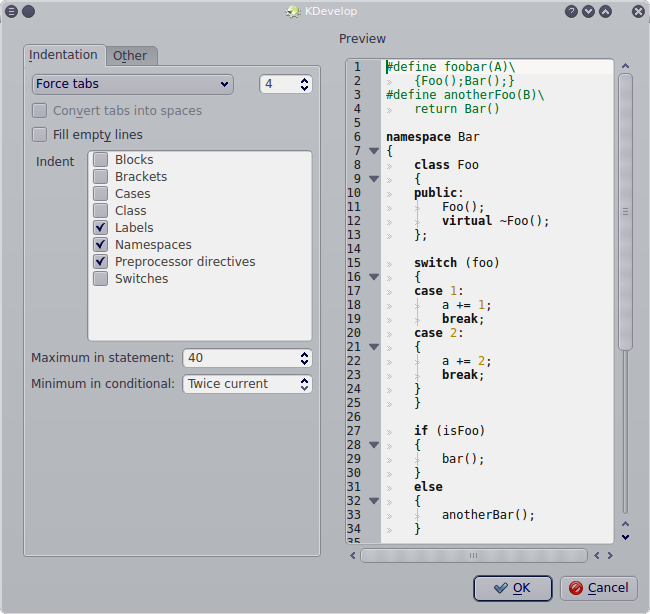Click 'bar();' line in preview
The width and height of the screenshot is (650, 614).
click(x=463, y=459)
